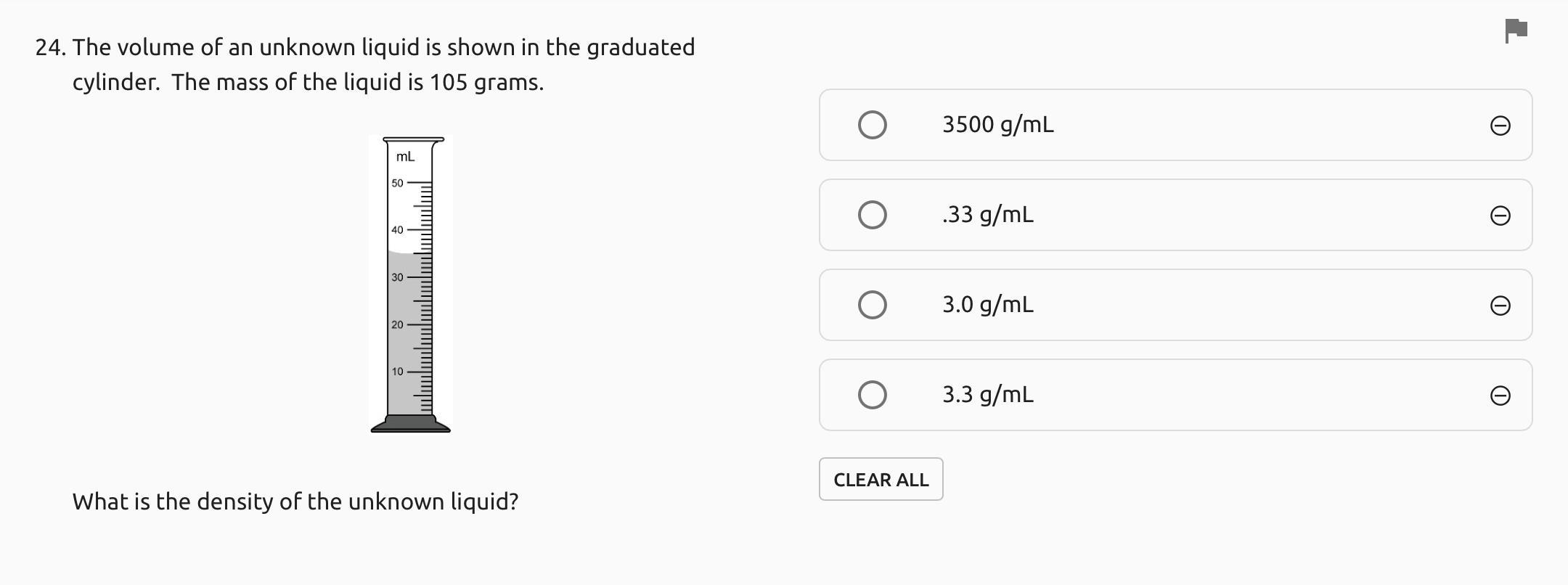Click the 10 mark on the cylinder scale
The height and width of the screenshot is (585, 1568).
click(397, 372)
